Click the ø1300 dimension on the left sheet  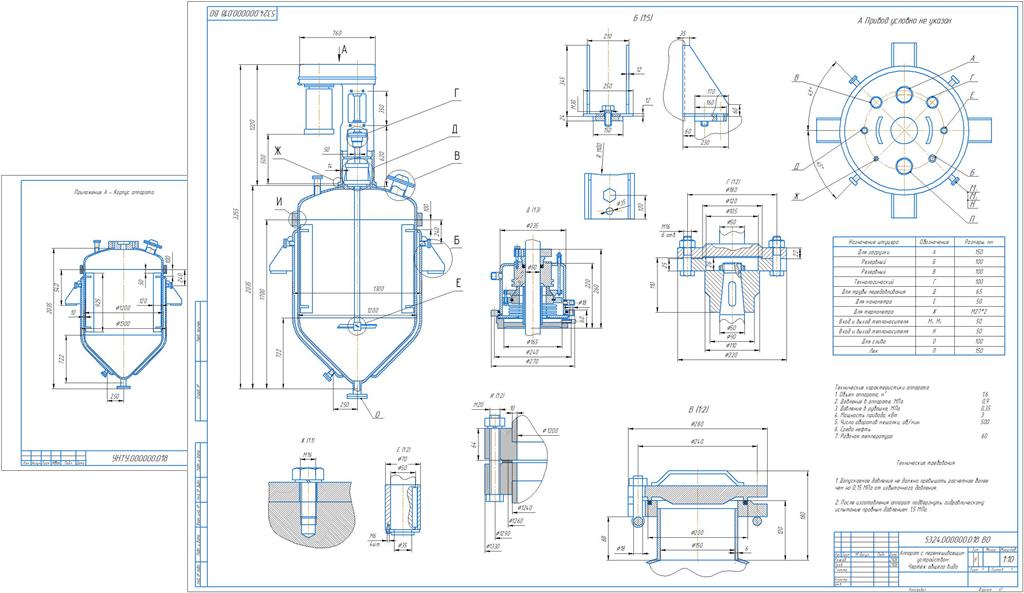point(121,323)
